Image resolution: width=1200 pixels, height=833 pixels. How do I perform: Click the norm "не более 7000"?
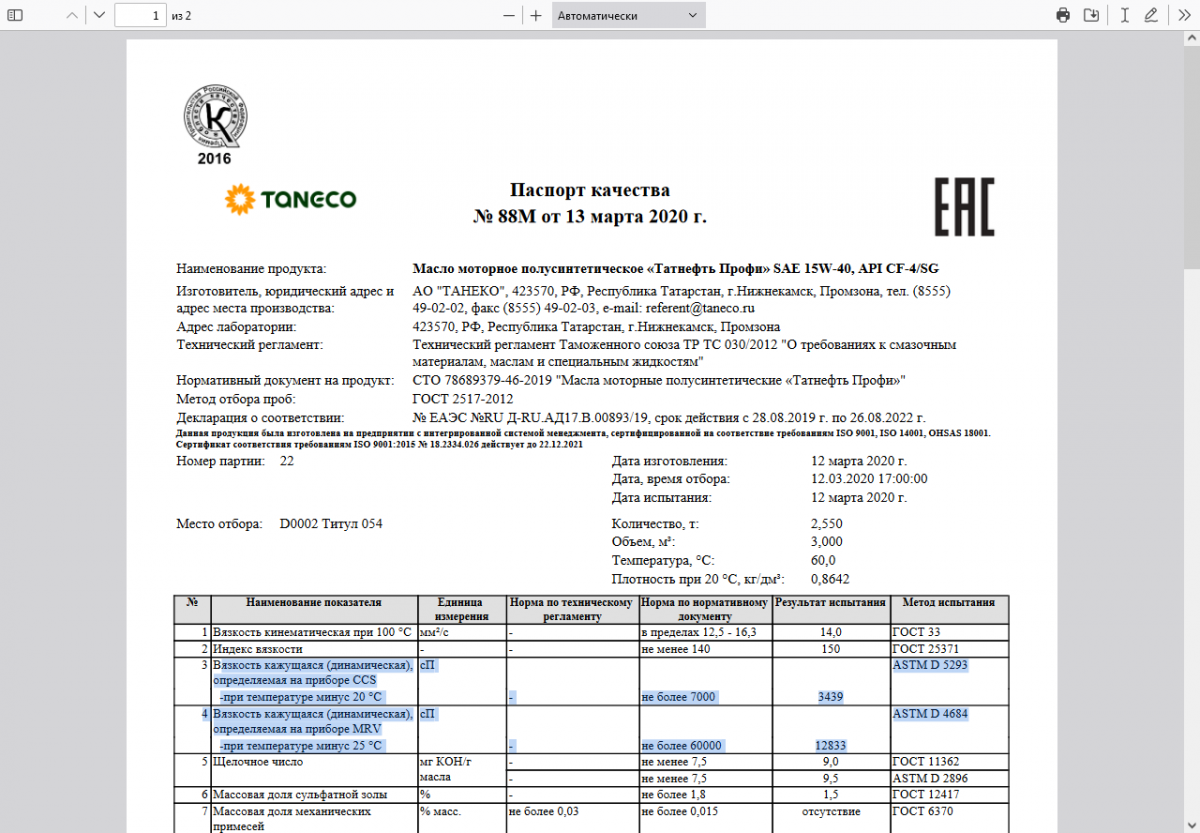click(x=679, y=696)
